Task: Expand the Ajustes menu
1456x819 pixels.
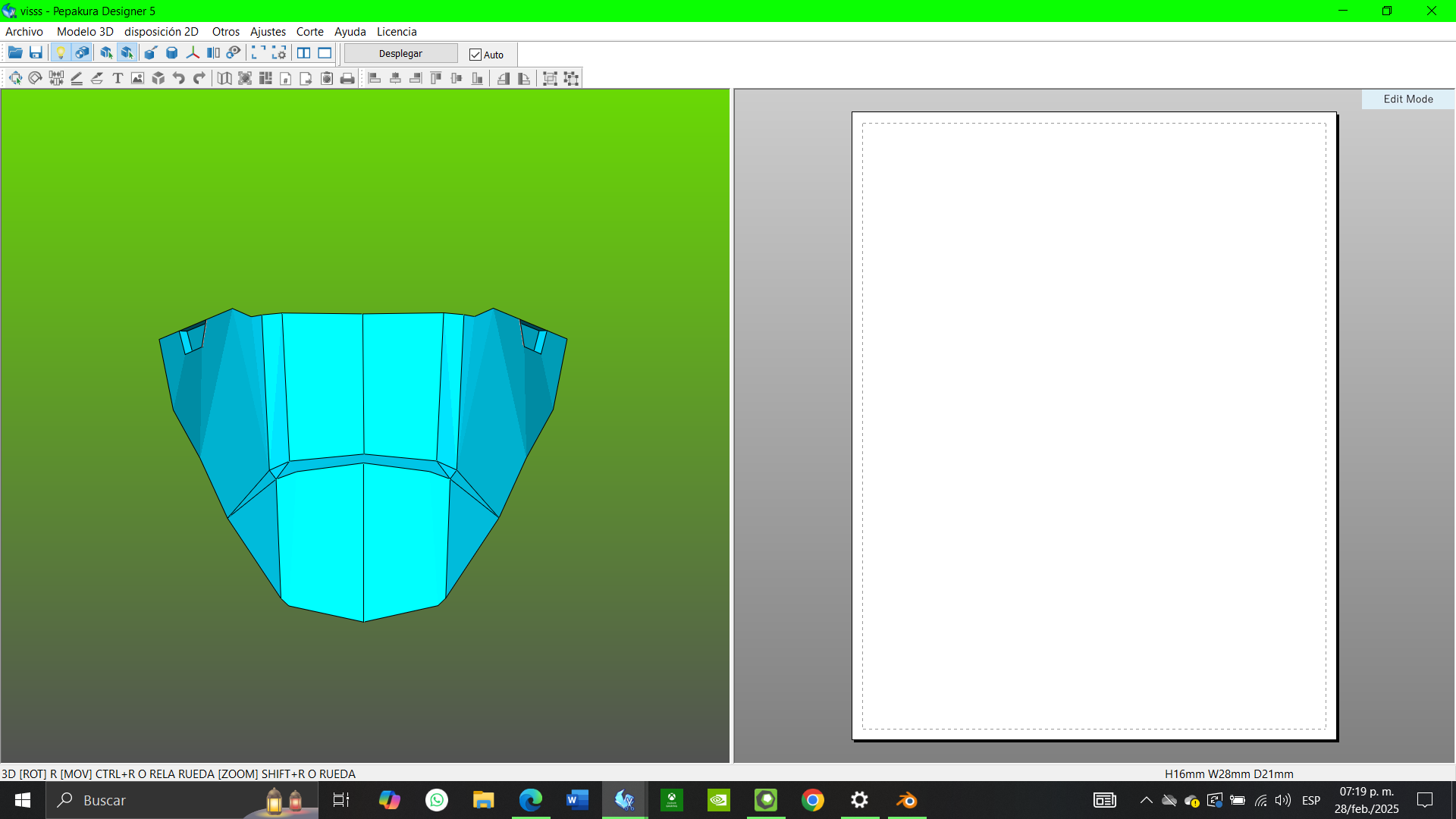Action: (x=268, y=32)
